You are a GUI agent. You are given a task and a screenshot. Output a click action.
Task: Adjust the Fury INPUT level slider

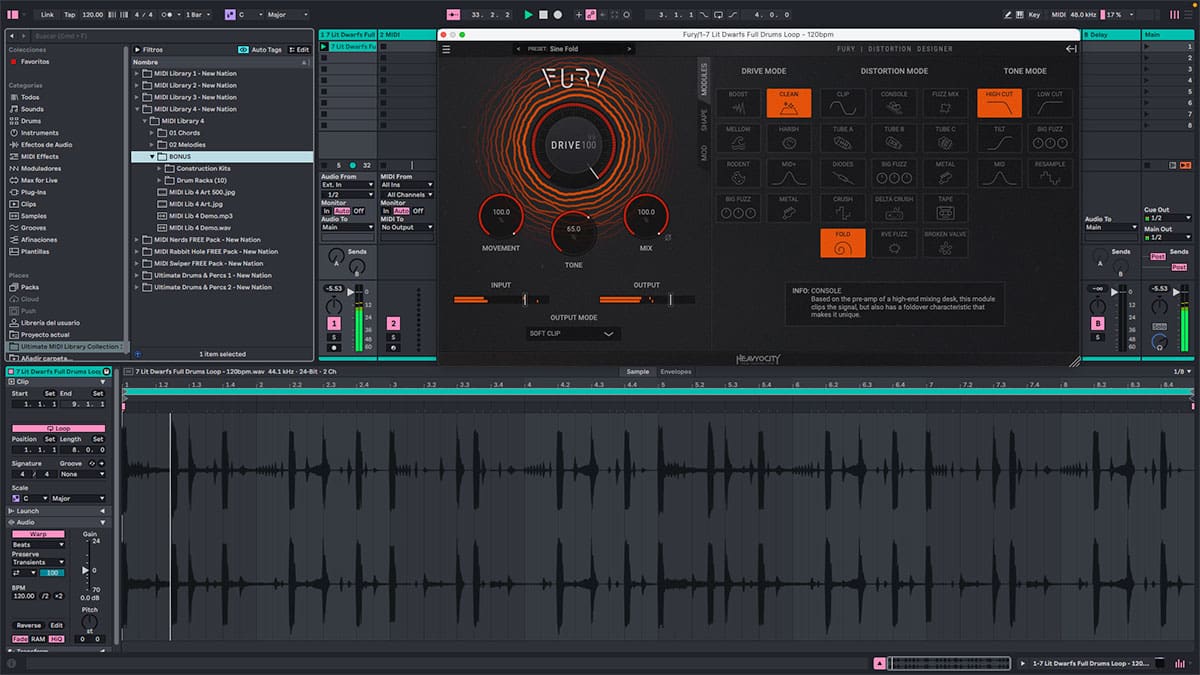pos(501,299)
